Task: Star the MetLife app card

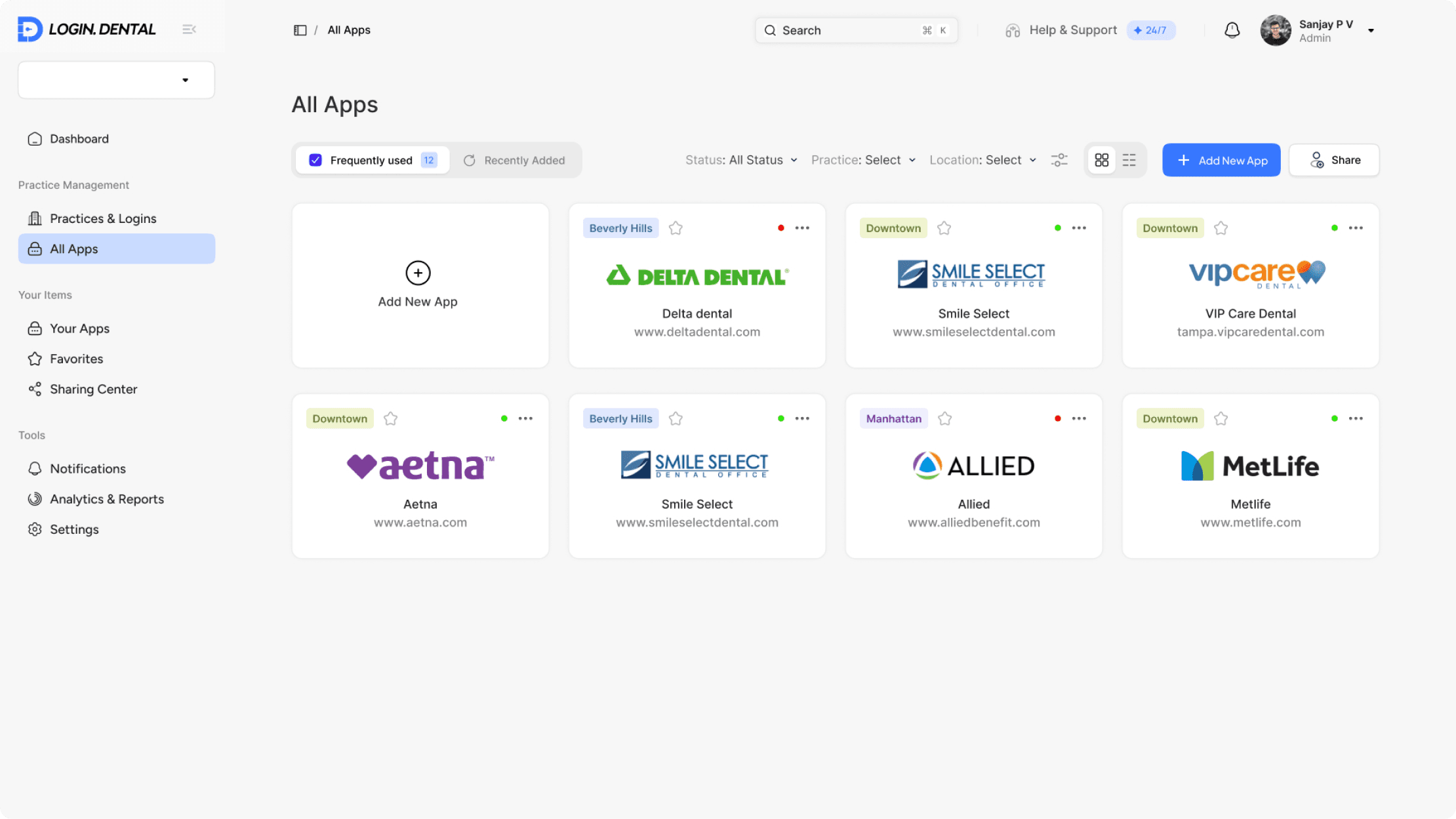Action: tap(1221, 418)
